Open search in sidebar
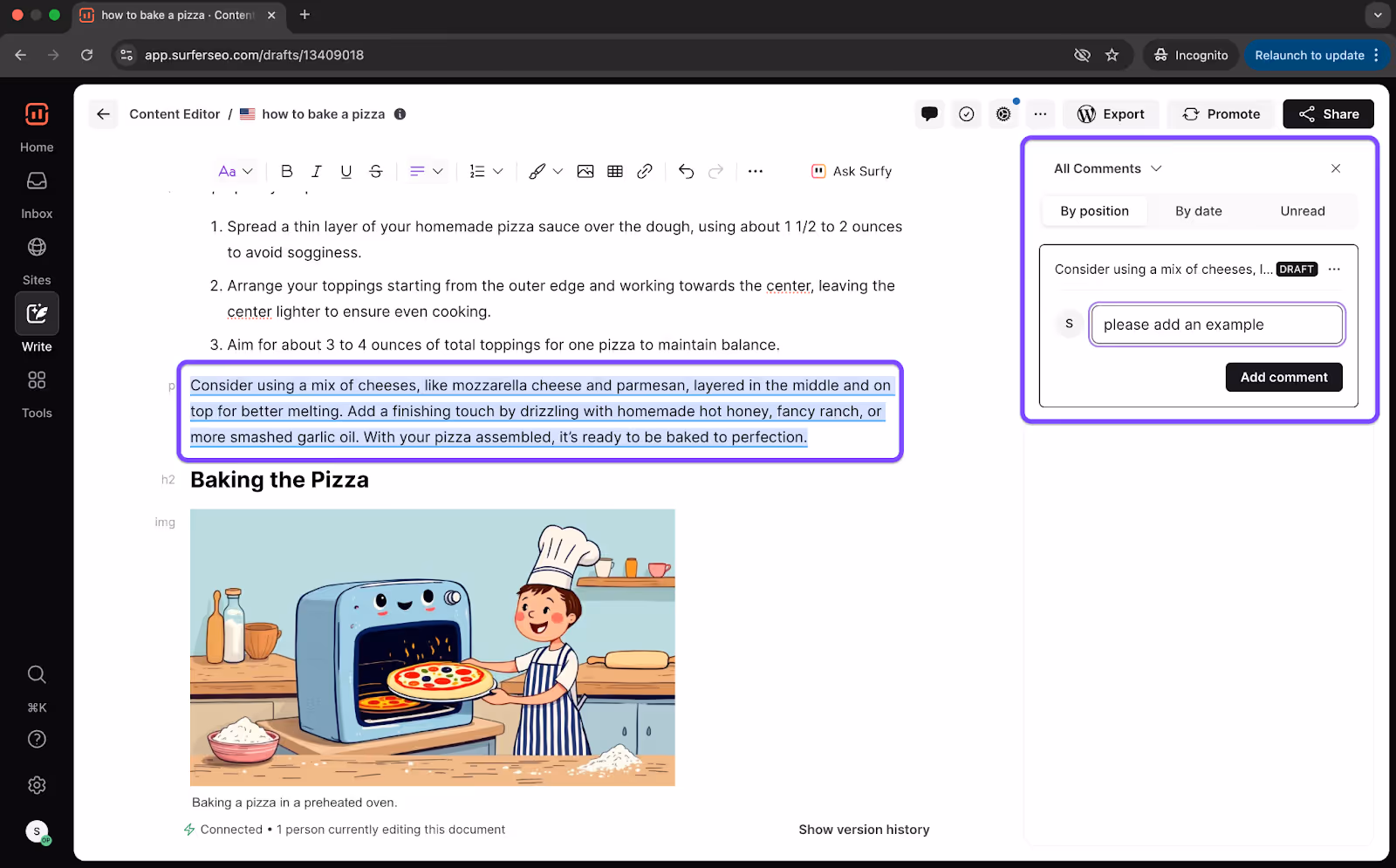This screenshot has height=868, width=1396. (x=37, y=674)
